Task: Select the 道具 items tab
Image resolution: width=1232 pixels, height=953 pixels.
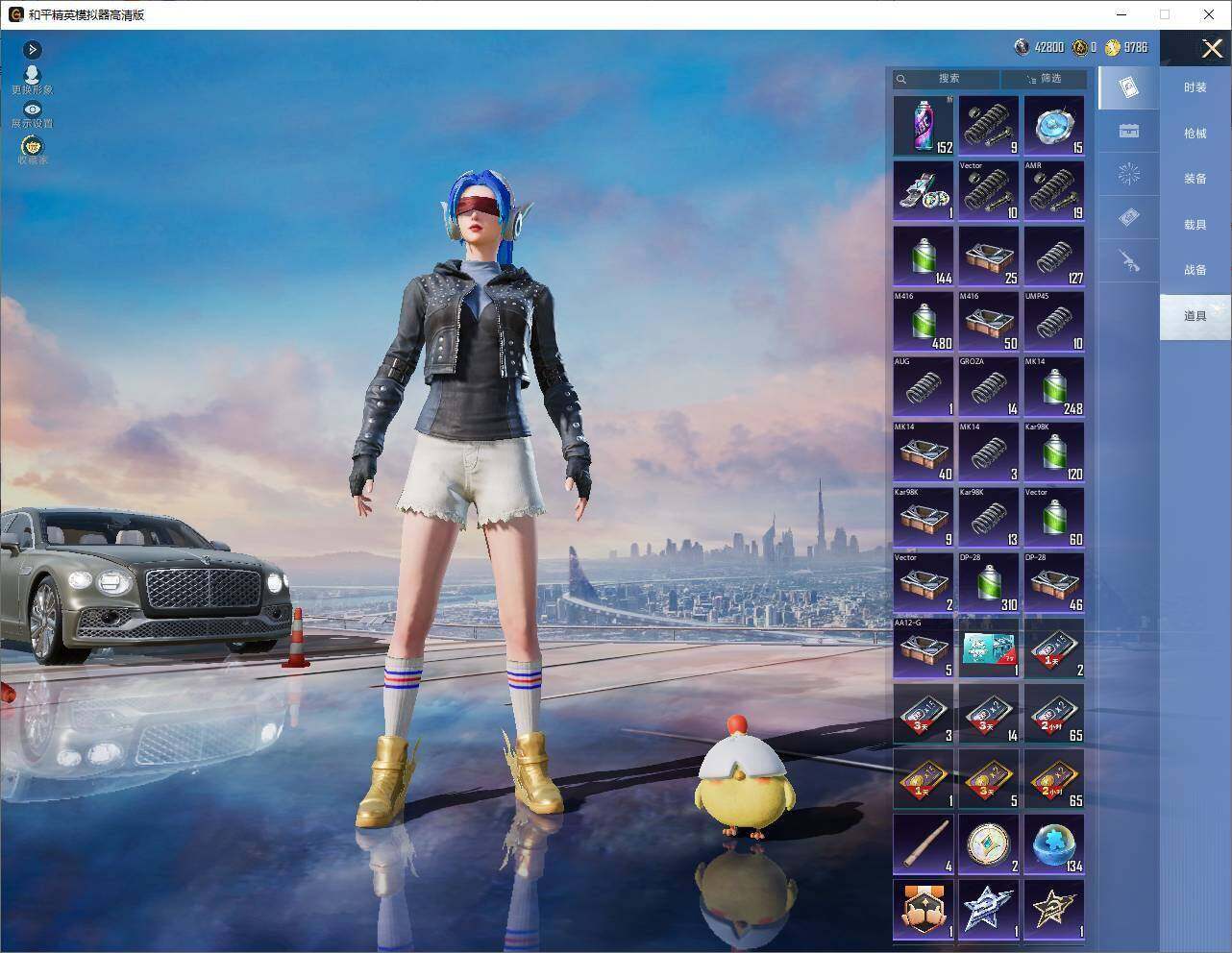Action: (1195, 316)
